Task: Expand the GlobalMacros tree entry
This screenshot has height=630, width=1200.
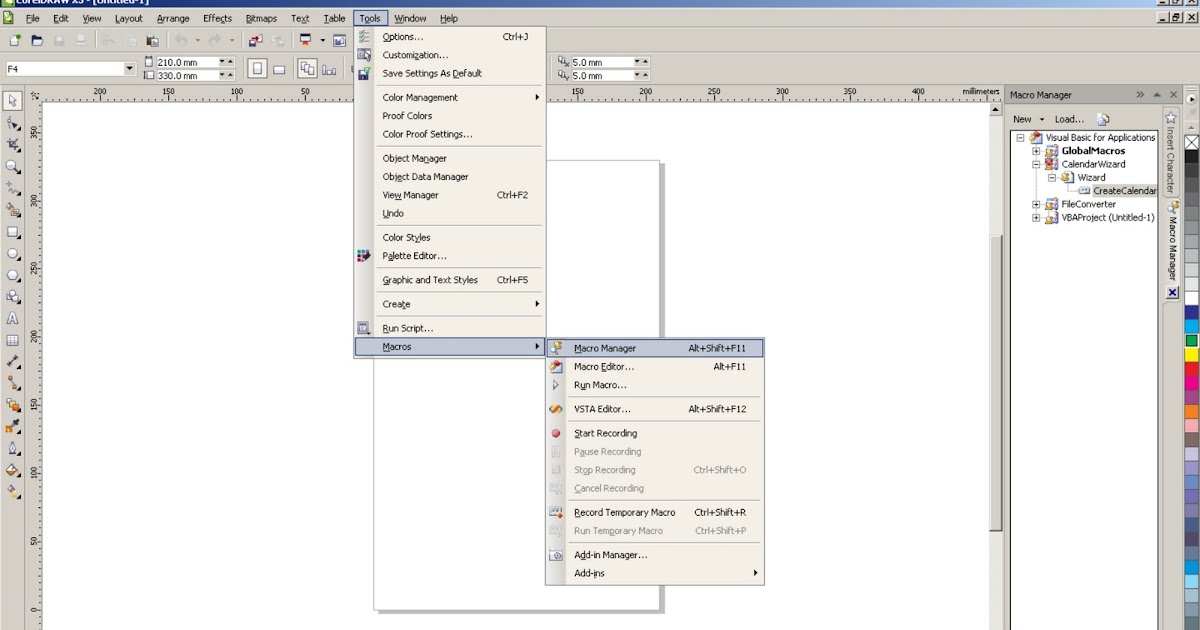Action: [x=1035, y=150]
